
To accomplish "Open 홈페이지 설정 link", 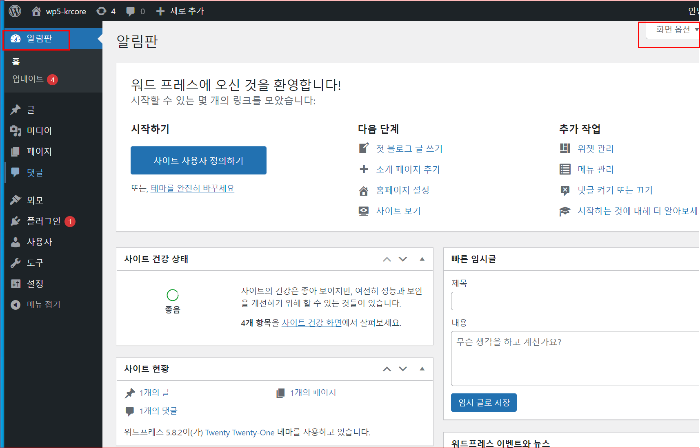I will pyautogui.click(x=403, y=191).
